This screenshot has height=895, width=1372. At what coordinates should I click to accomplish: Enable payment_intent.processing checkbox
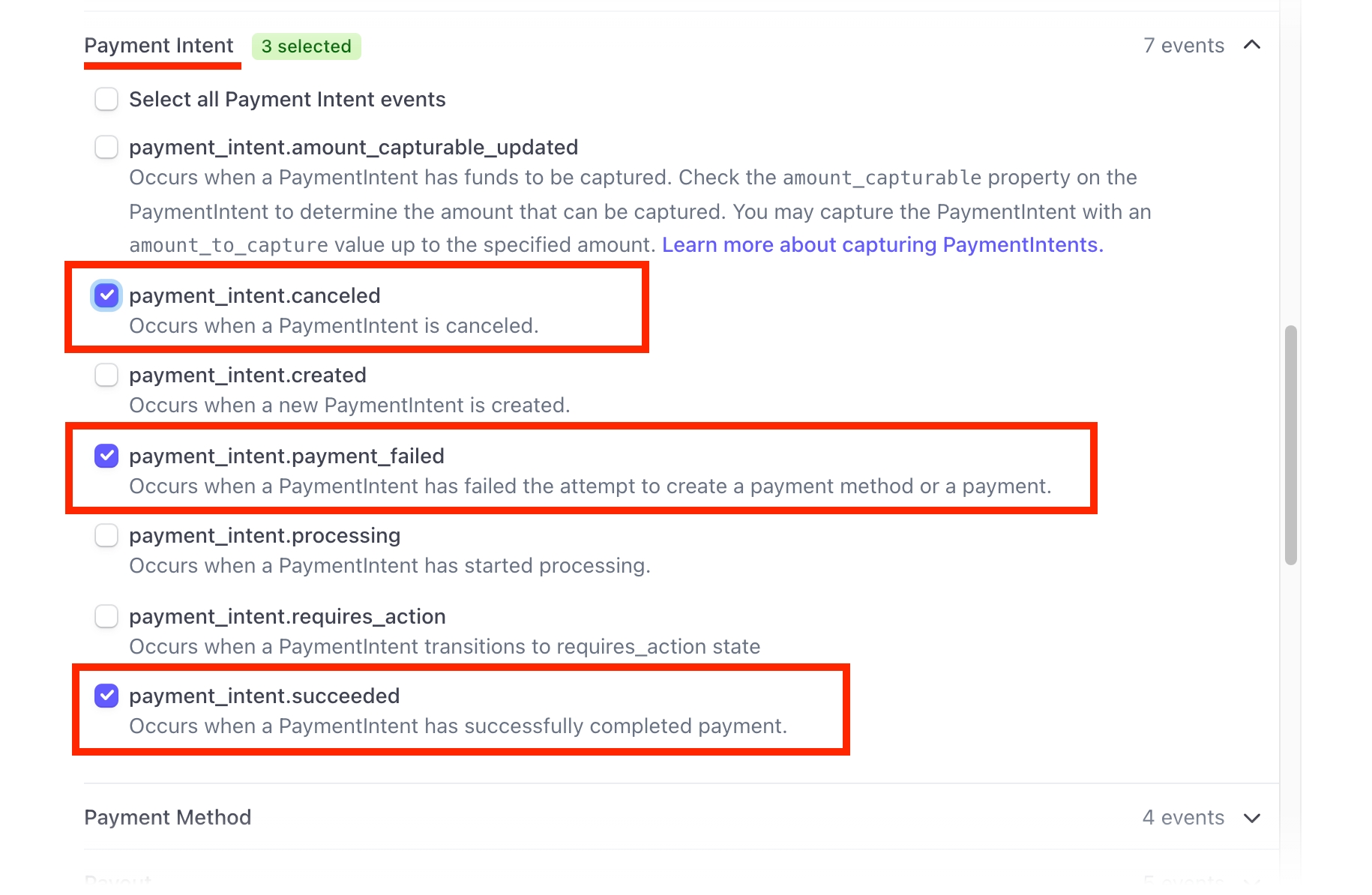(x=106, y=535)
